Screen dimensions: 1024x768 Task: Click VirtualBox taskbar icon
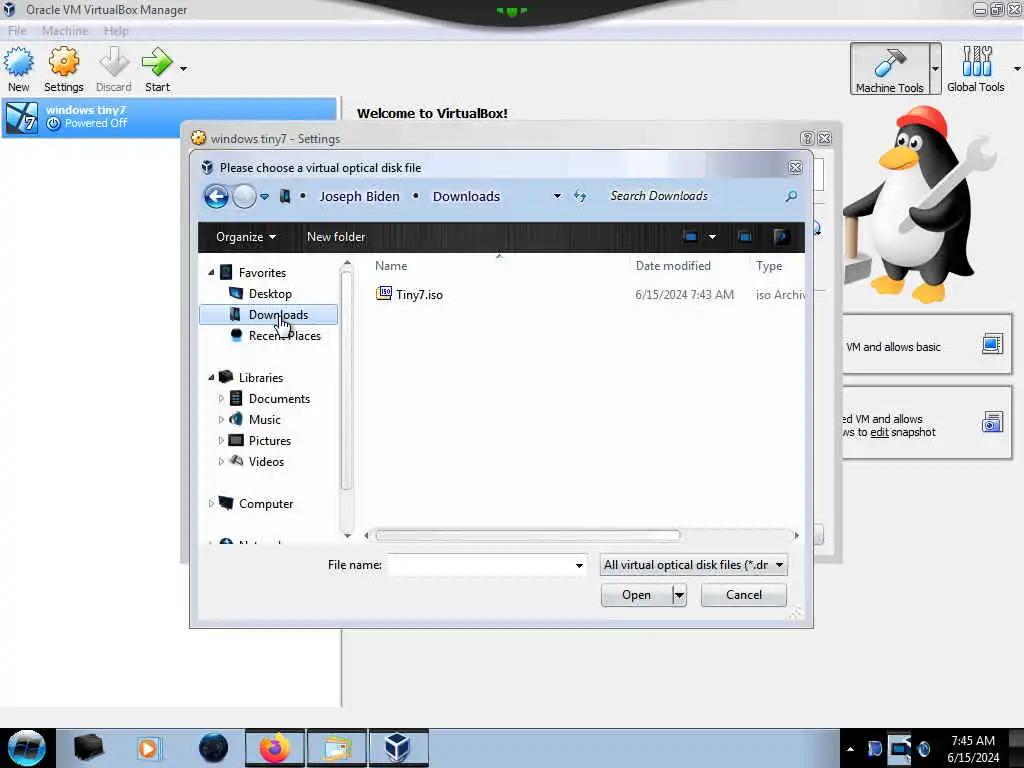click(x=398, y=748)
